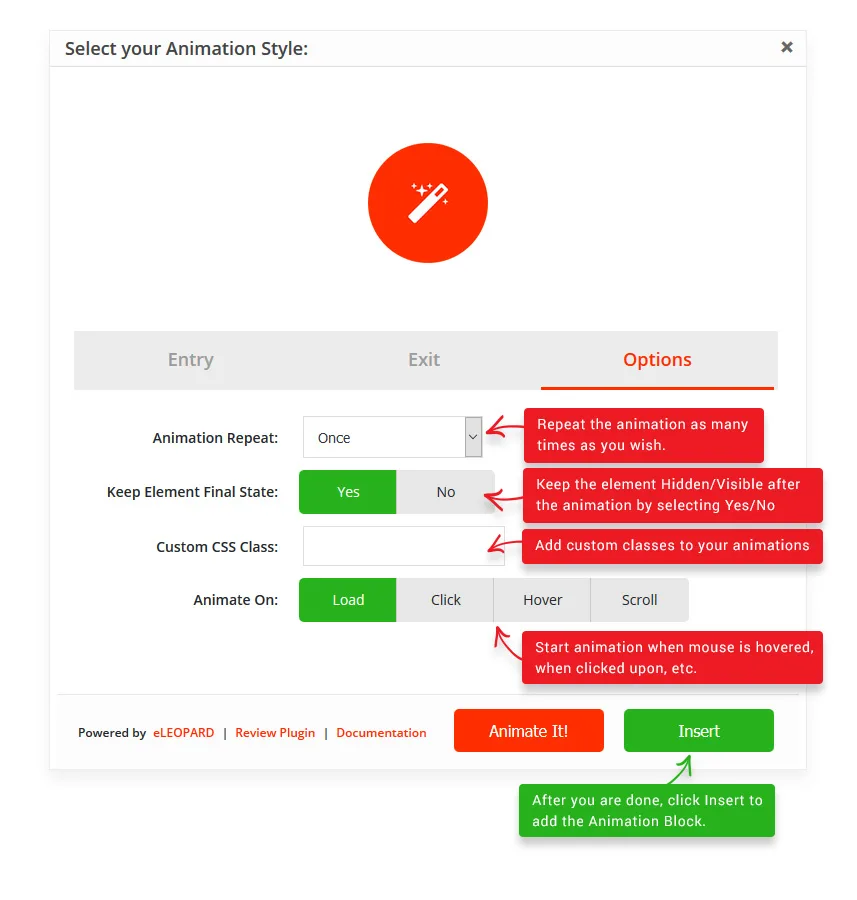Switch to the Exit tab
The width and height of the screenshot is (857, 900).
pyautogui.click(x=424, y=359)
